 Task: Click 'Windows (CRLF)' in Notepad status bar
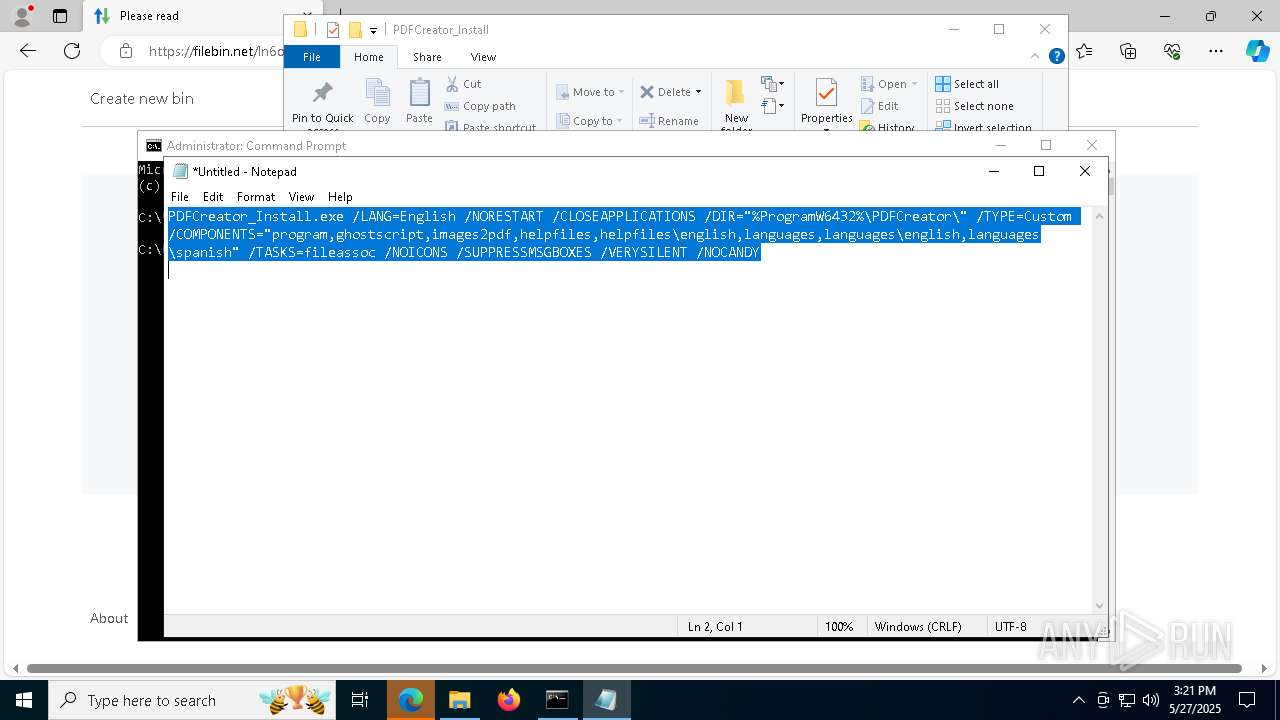(x=918, y=627)
